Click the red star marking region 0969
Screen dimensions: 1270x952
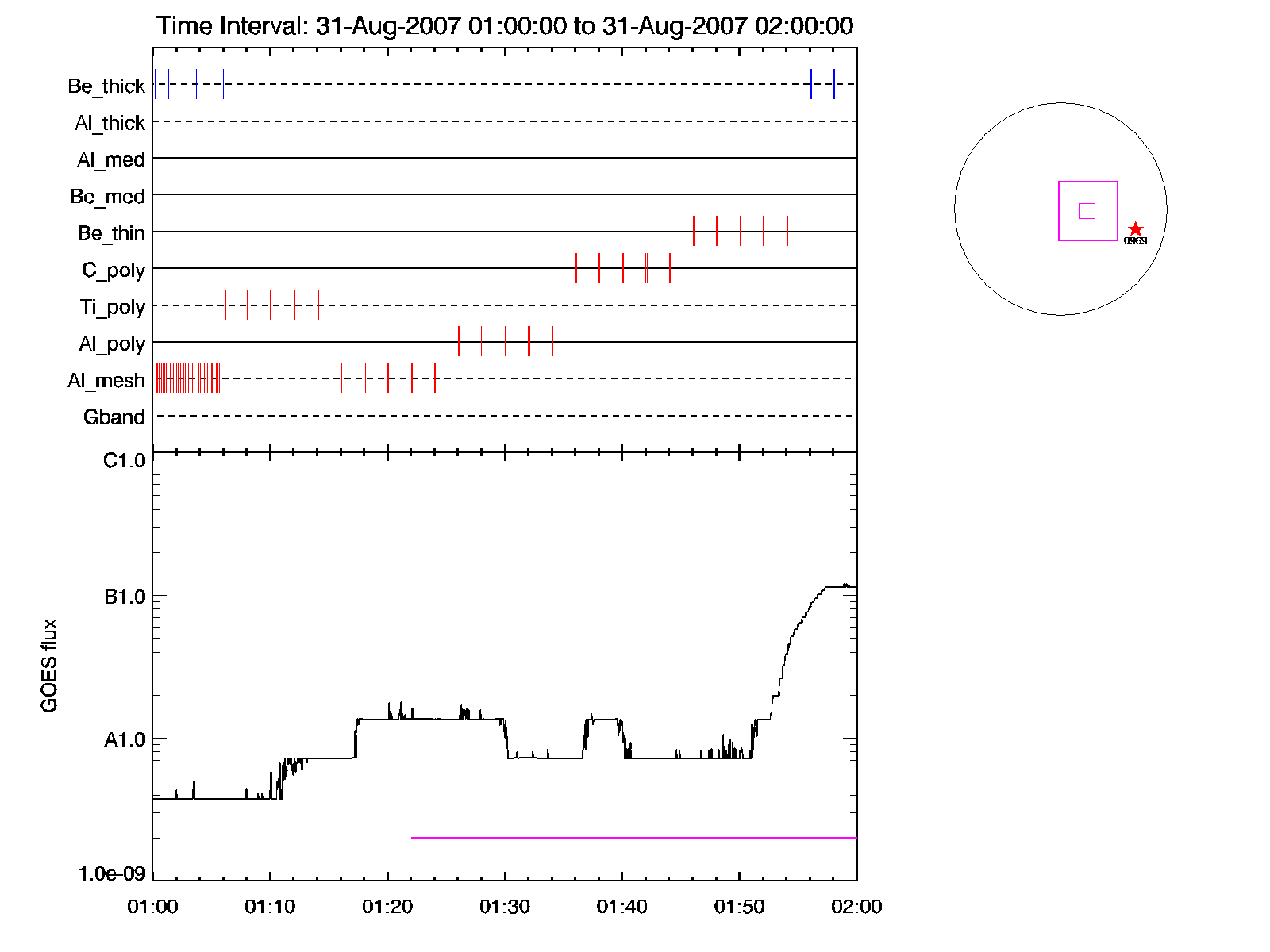click(x=1136, y=229)
